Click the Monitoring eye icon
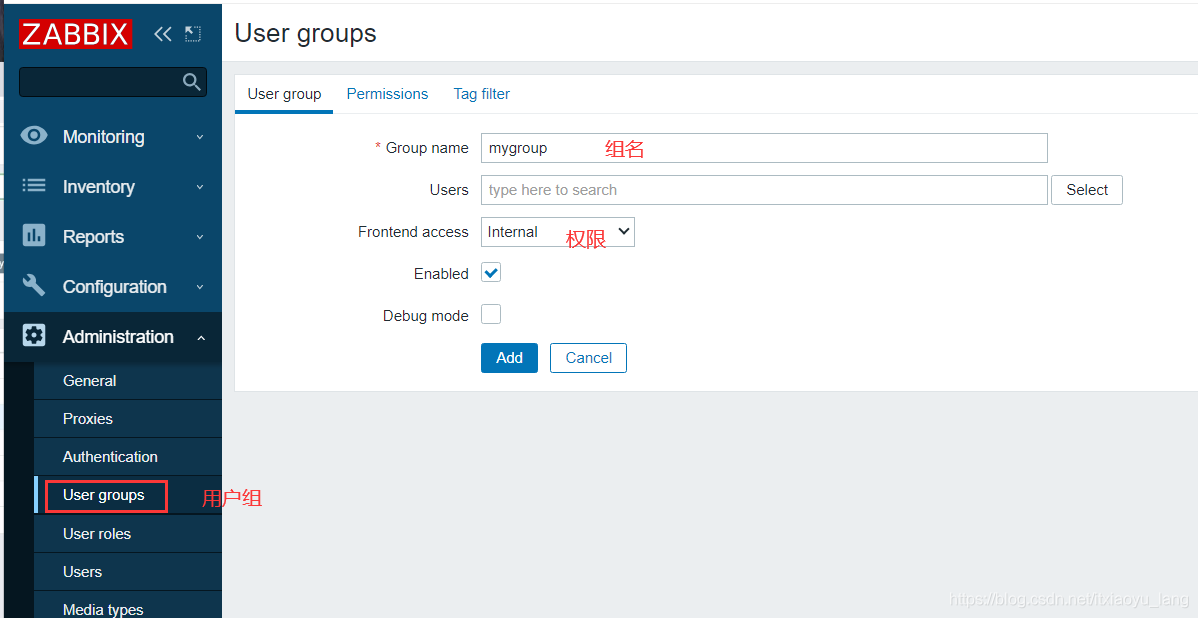The image size is (1198, 618). 34,136
